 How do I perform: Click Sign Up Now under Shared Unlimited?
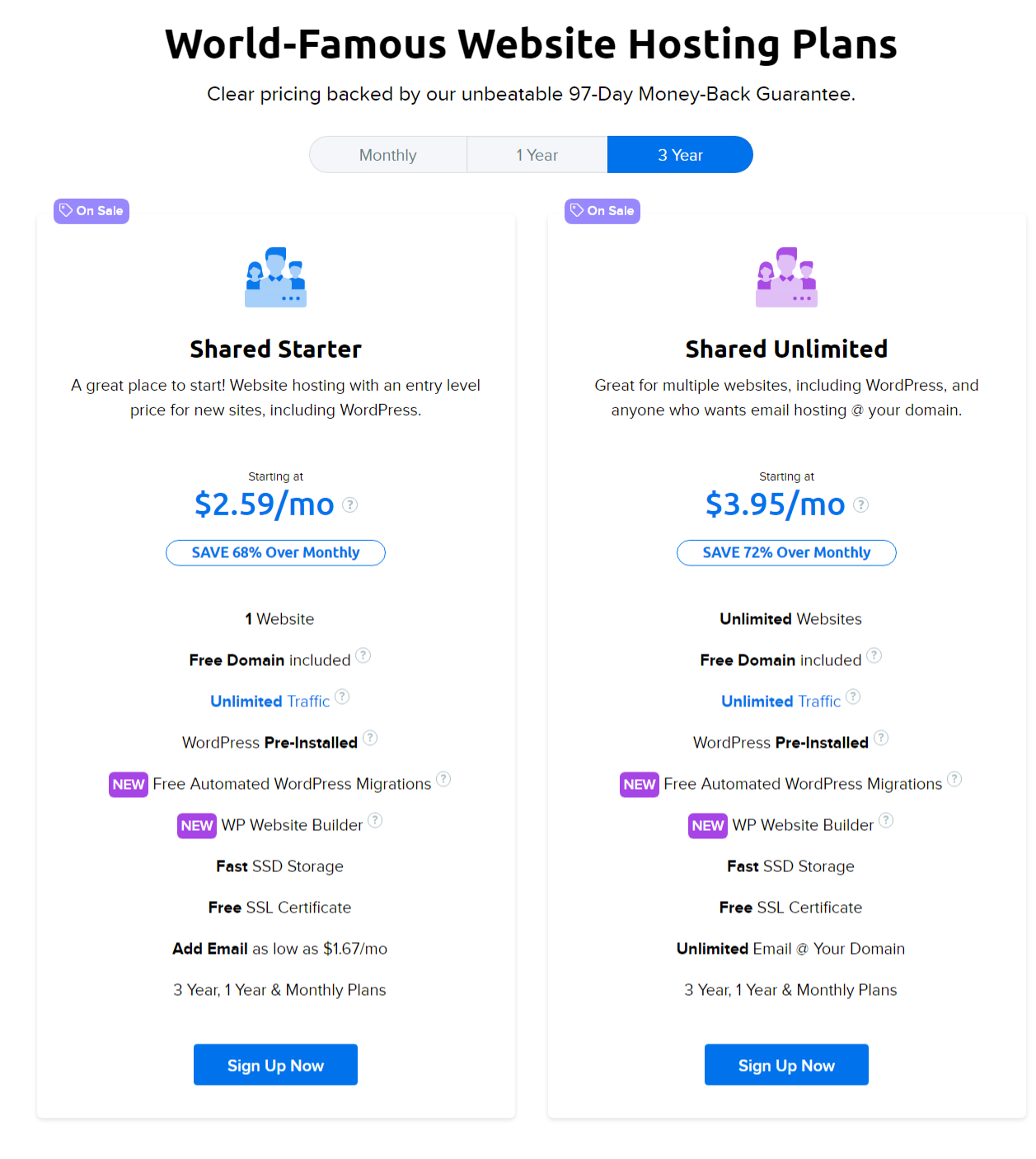tap(786, 1064)
